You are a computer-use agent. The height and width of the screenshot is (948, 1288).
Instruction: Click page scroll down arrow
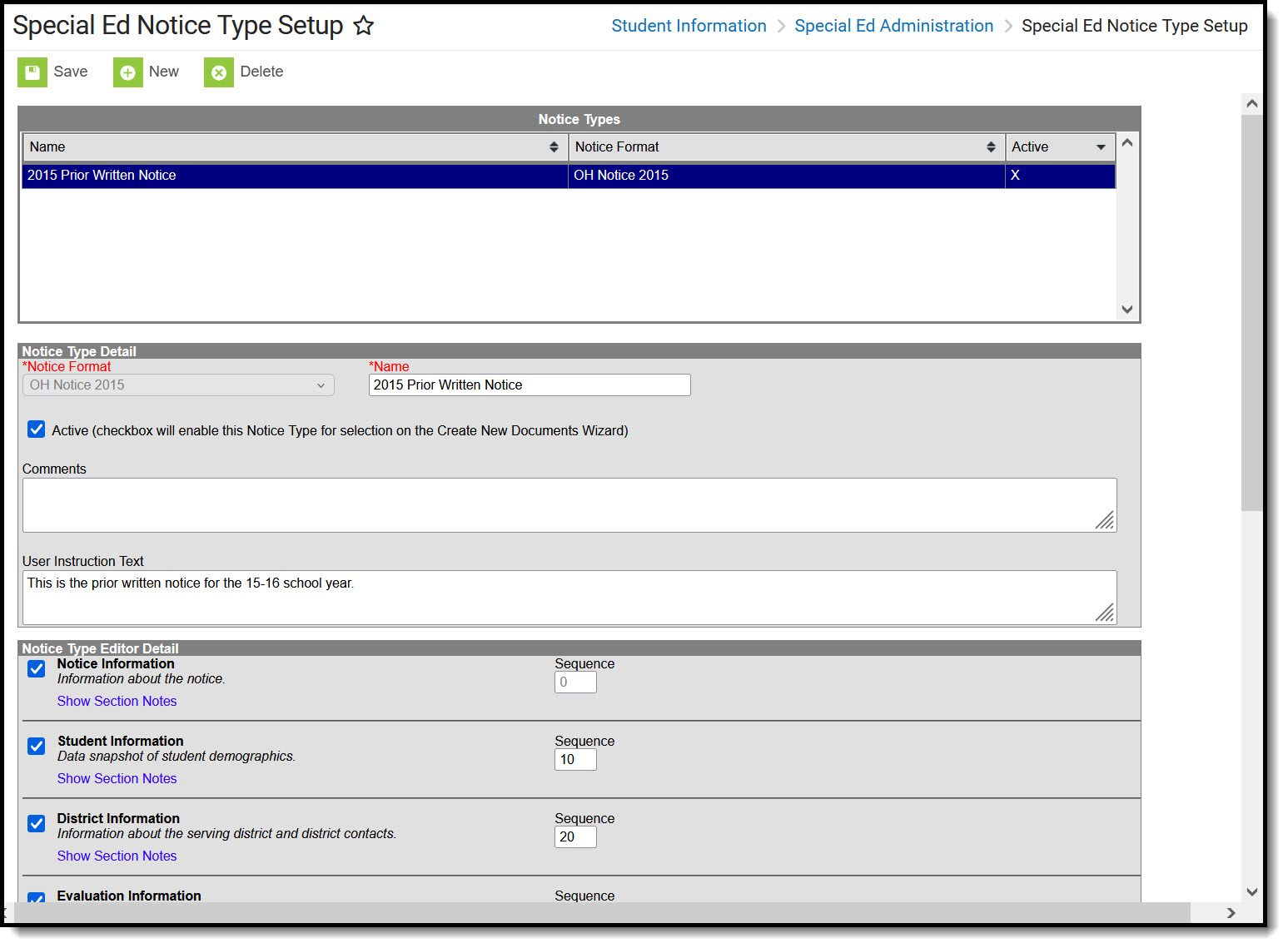click(x=1251, y=891)
